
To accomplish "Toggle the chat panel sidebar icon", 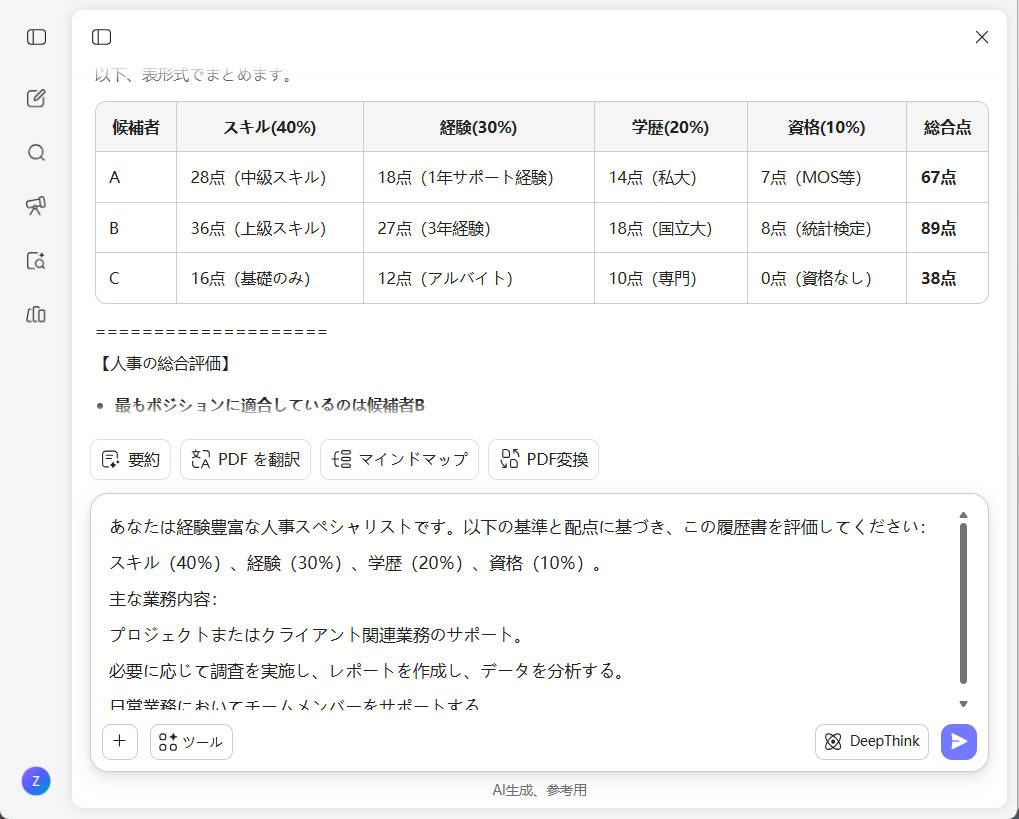I will 101,37.
